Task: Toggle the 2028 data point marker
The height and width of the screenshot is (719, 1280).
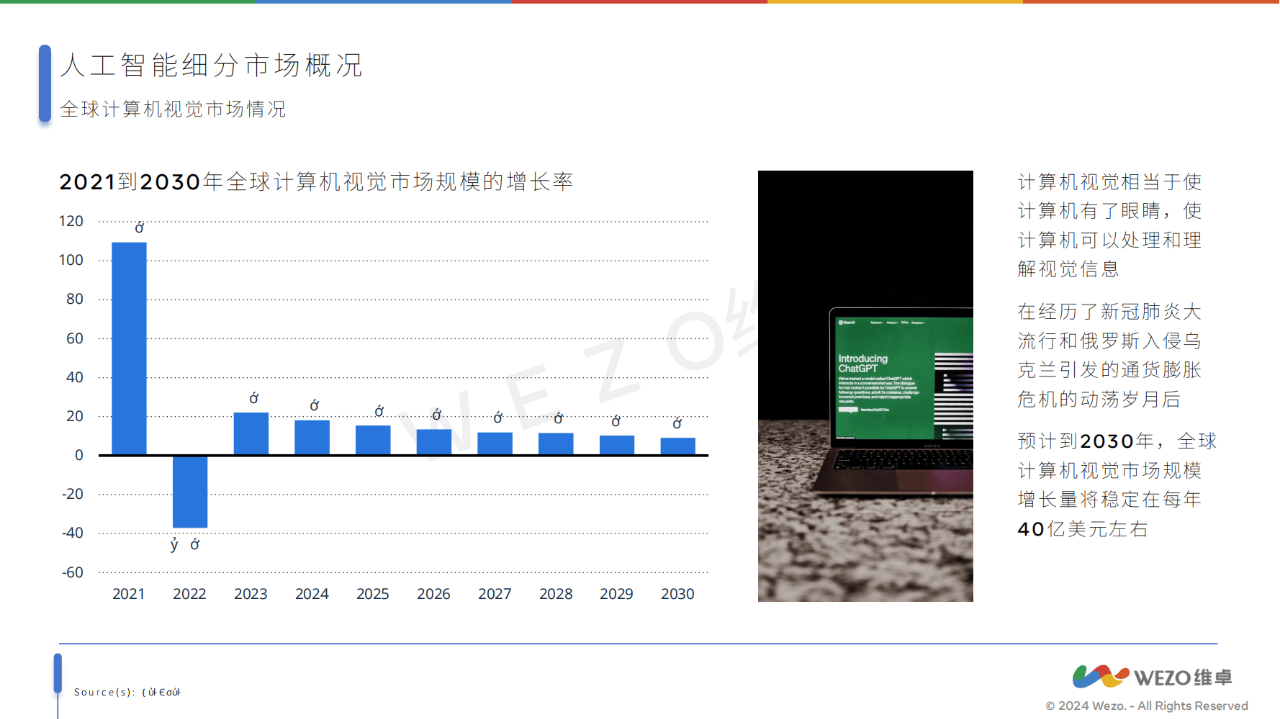Action: pyautogui.click(x=556, y=418)
